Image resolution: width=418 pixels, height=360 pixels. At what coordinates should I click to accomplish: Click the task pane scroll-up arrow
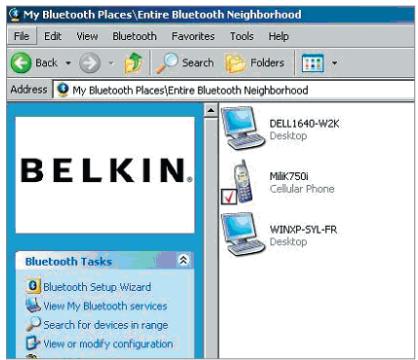[211, 110]
